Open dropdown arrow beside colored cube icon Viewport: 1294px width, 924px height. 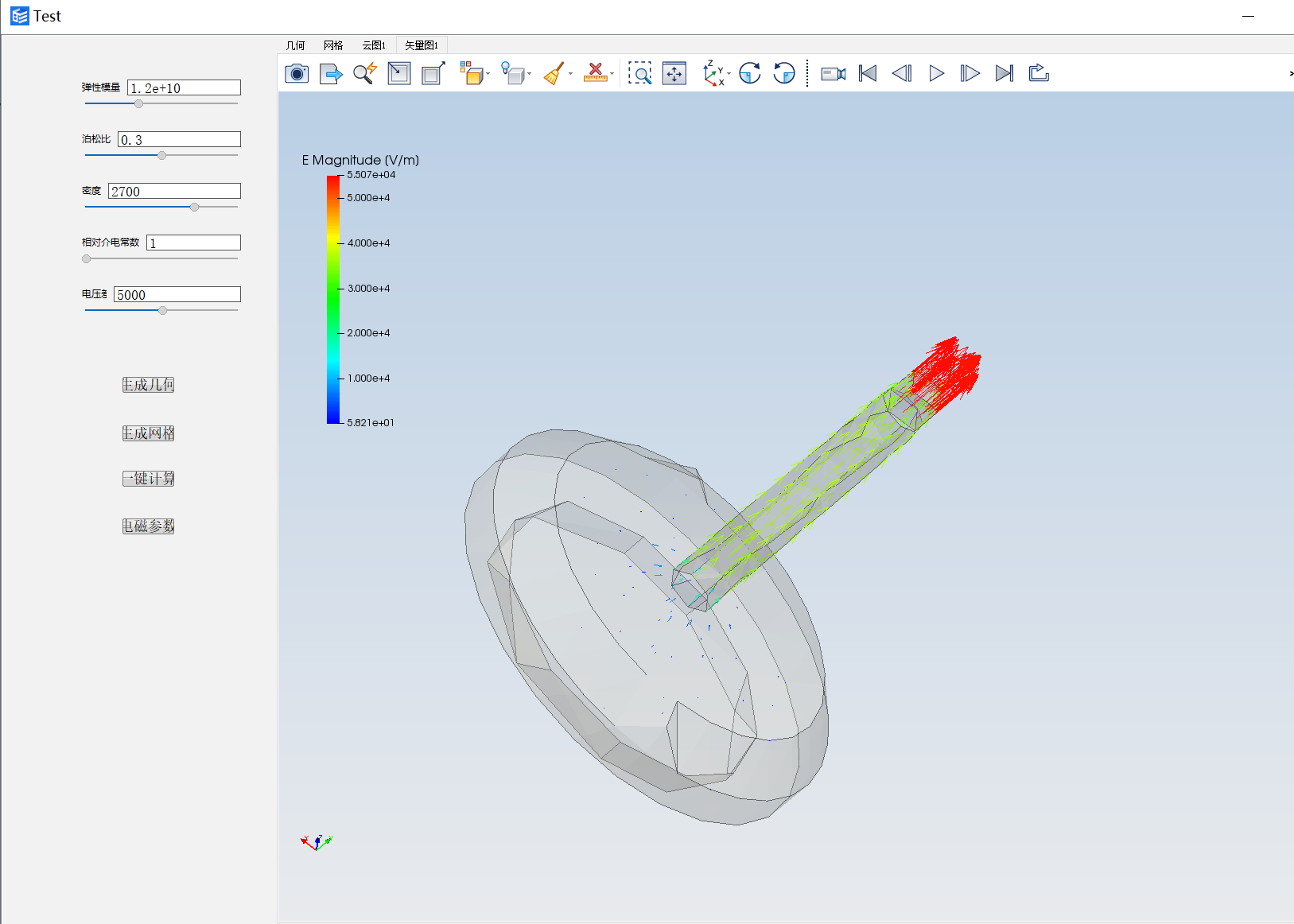point(488,75)
